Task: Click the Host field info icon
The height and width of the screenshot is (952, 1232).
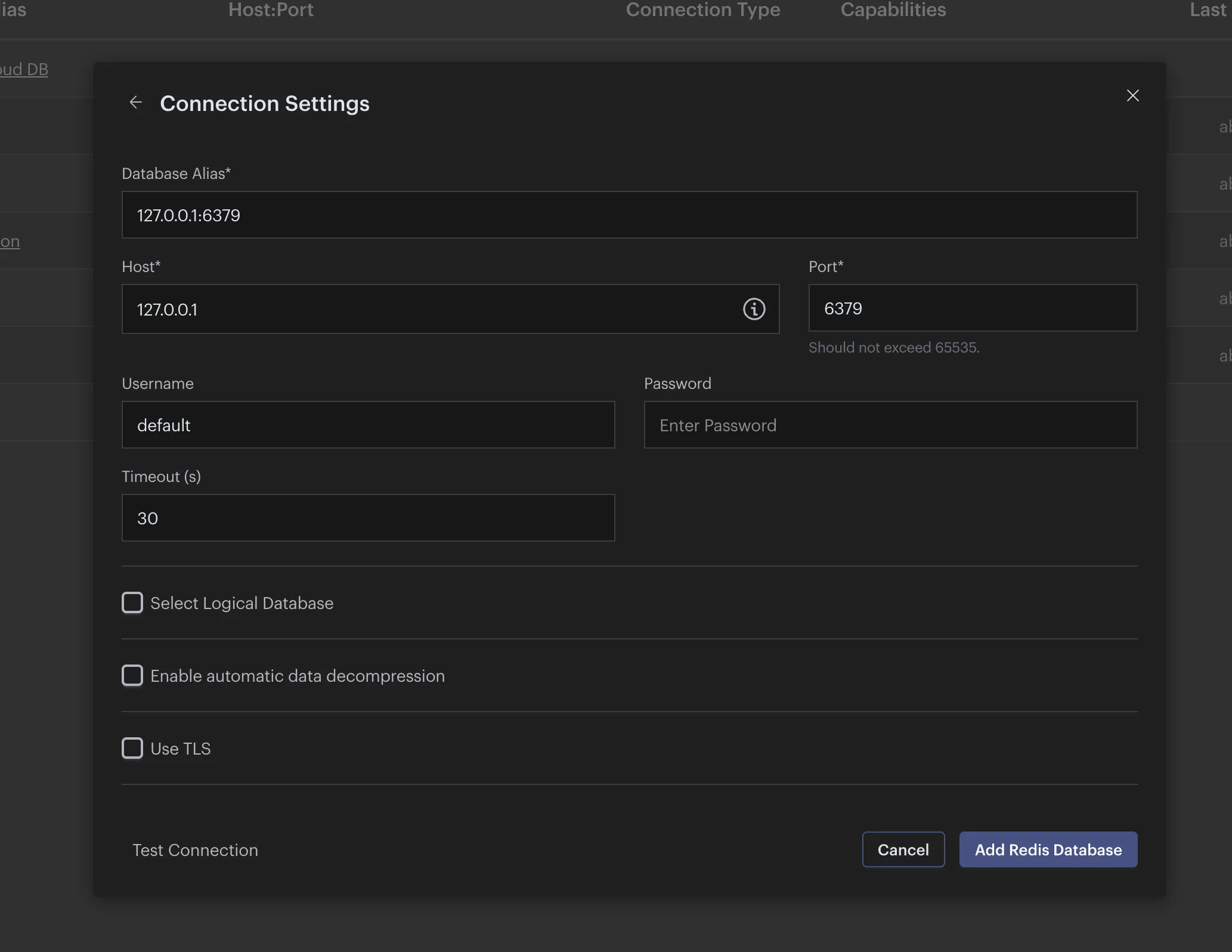Action: pos(754,309)
